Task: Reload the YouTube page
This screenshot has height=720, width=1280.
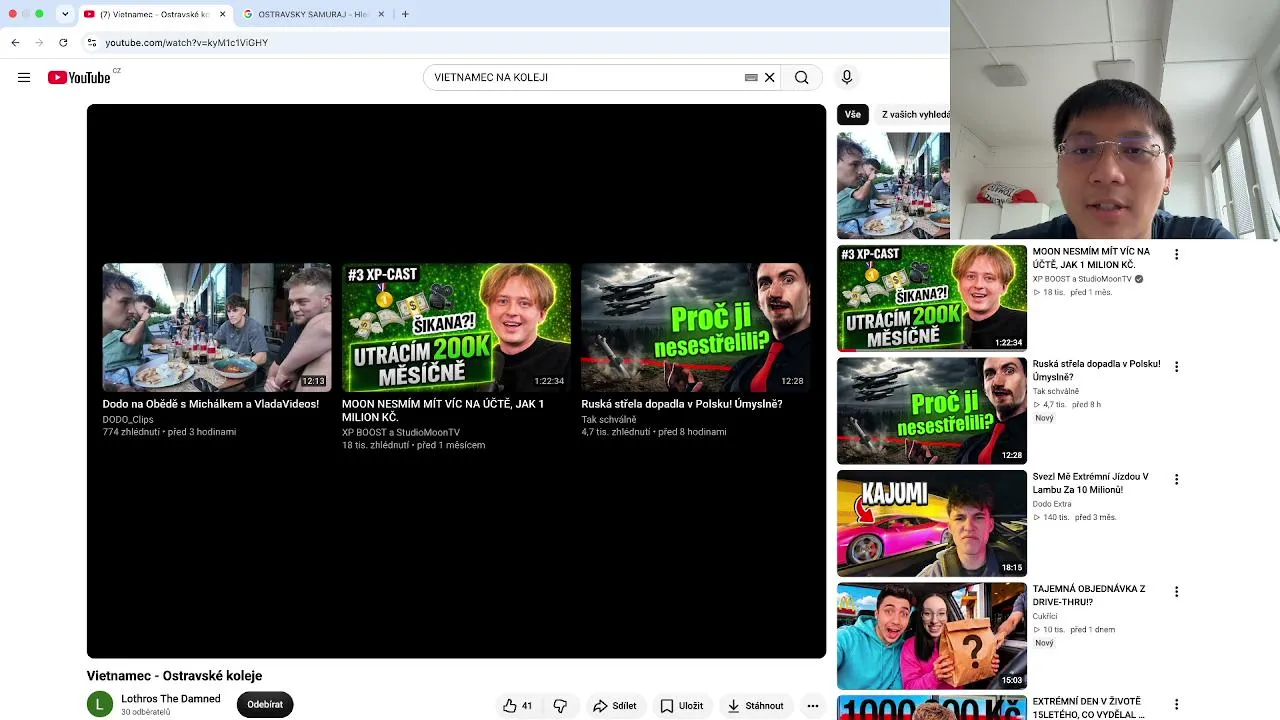Action: coord(63,42)
